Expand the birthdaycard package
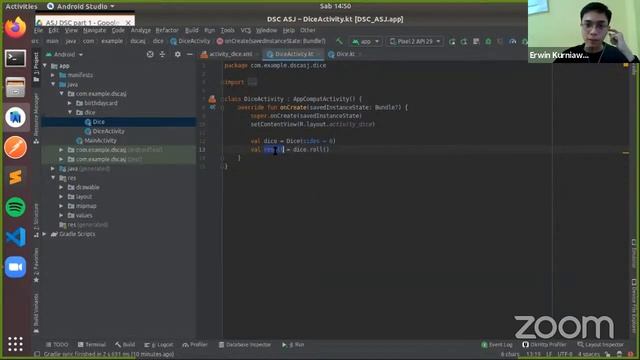 [70, 103]
